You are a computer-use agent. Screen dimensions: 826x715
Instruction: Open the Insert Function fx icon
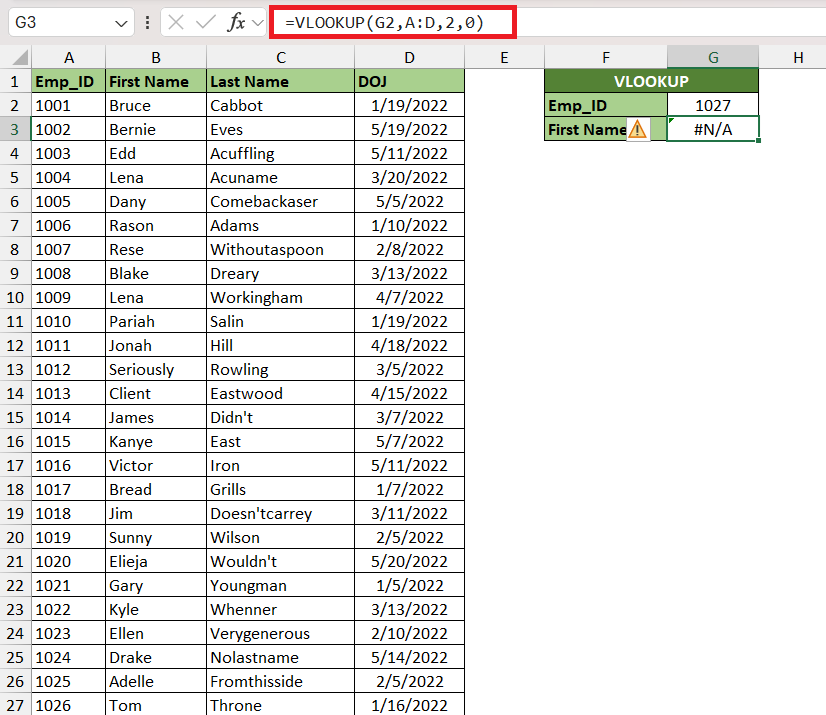pos(236,23)
